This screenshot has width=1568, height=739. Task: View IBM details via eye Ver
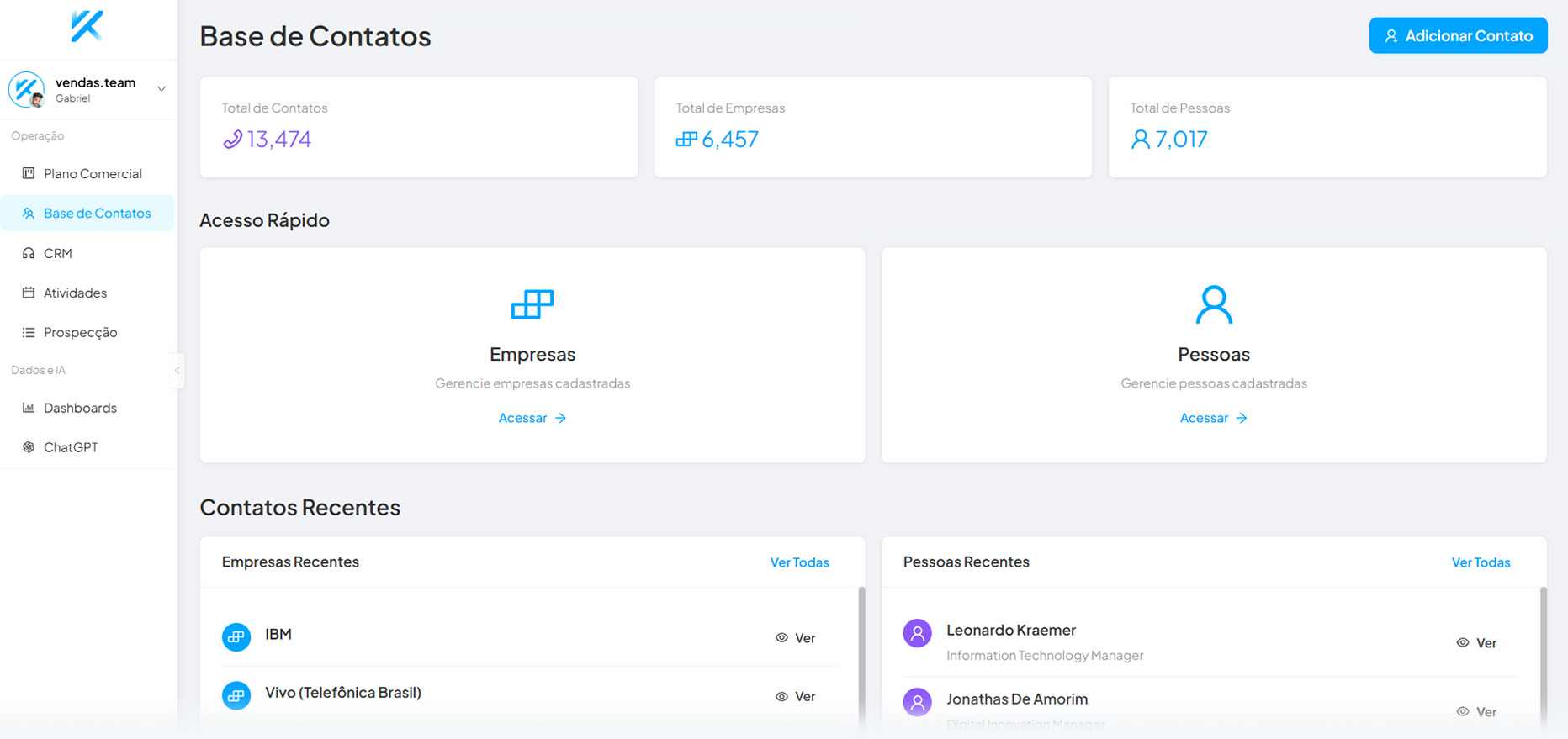click(x=796, y=638)
